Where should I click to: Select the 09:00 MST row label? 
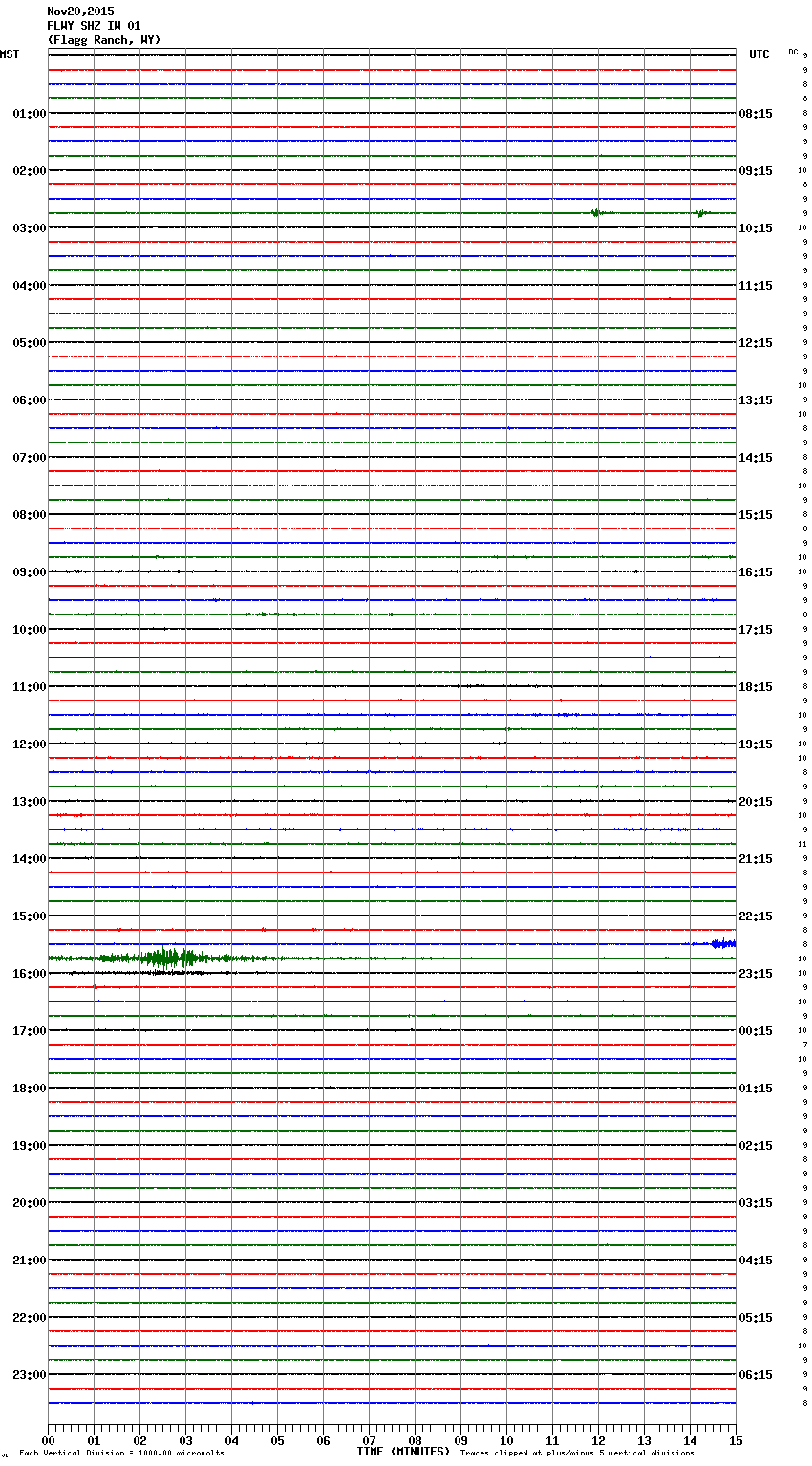click(29, 572)
